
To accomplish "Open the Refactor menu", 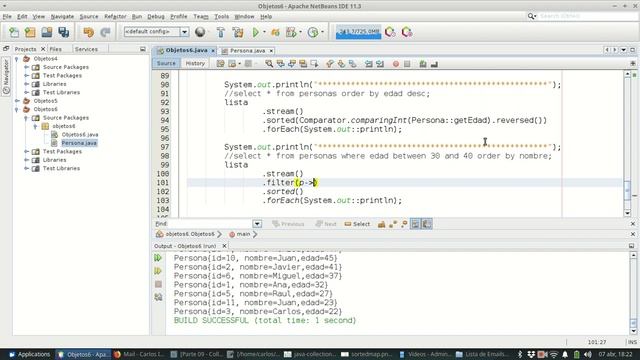I will [x=115, y=16].
